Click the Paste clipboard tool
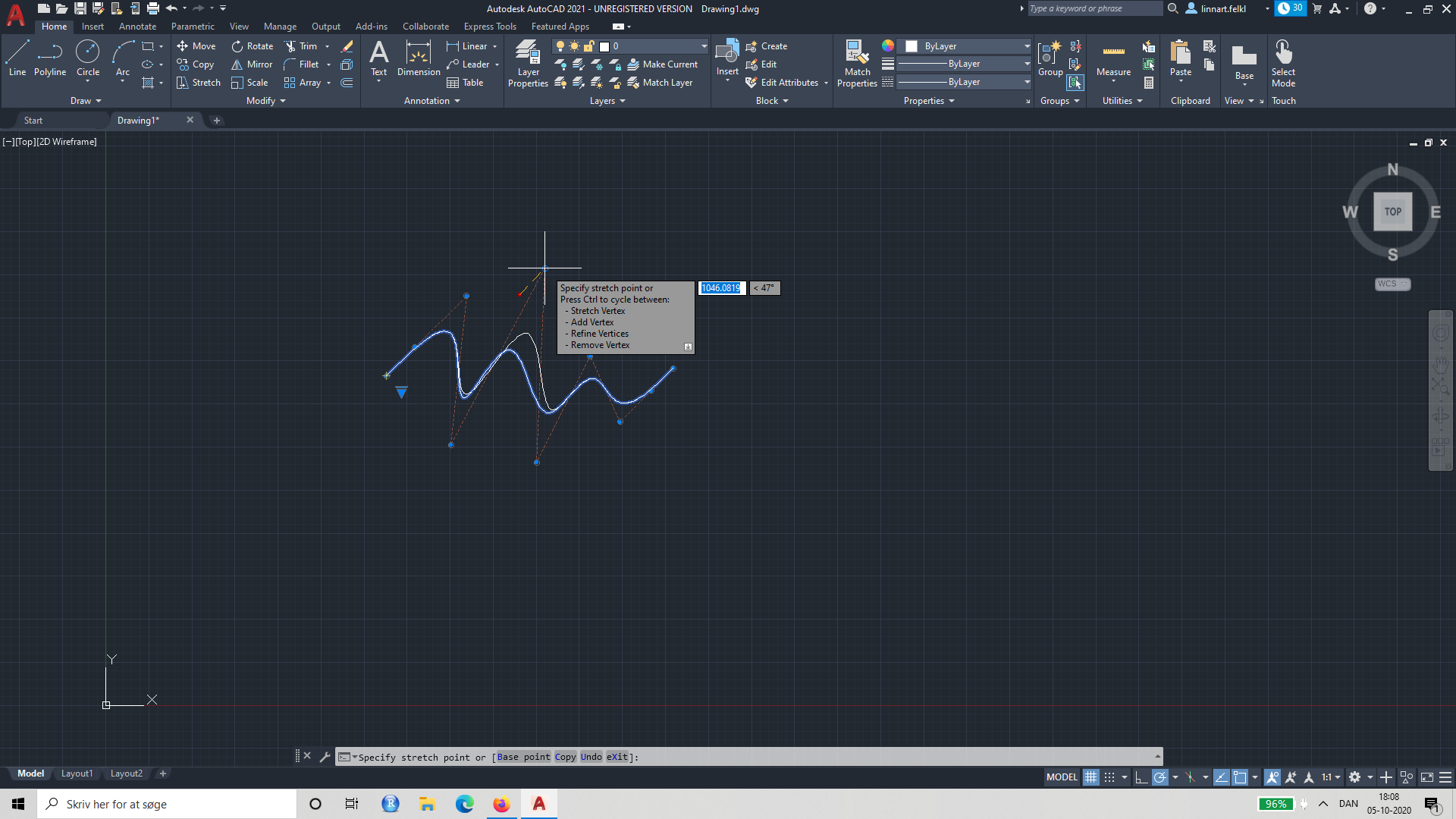This screenshot has height=819, width=1456. coord(1181,59)
